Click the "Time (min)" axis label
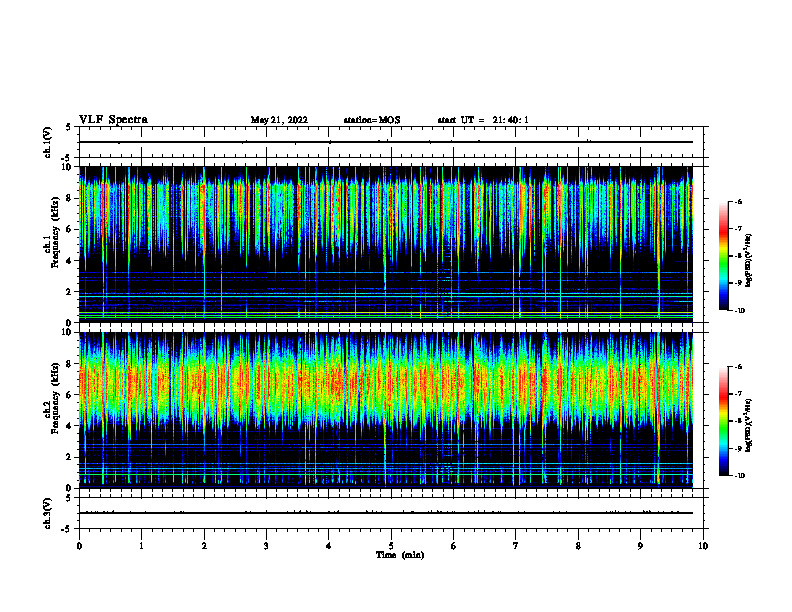This screenshot has width=792, height=612. pyautogui.click(x=400, y=555)
